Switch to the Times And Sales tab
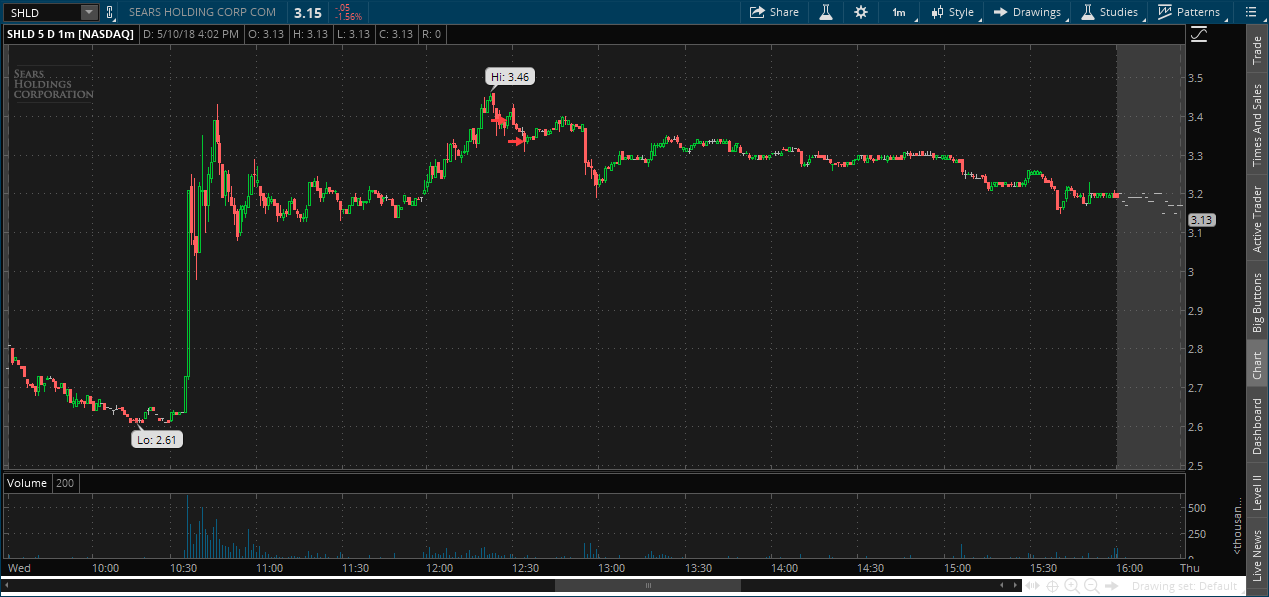 [1257, 125]
